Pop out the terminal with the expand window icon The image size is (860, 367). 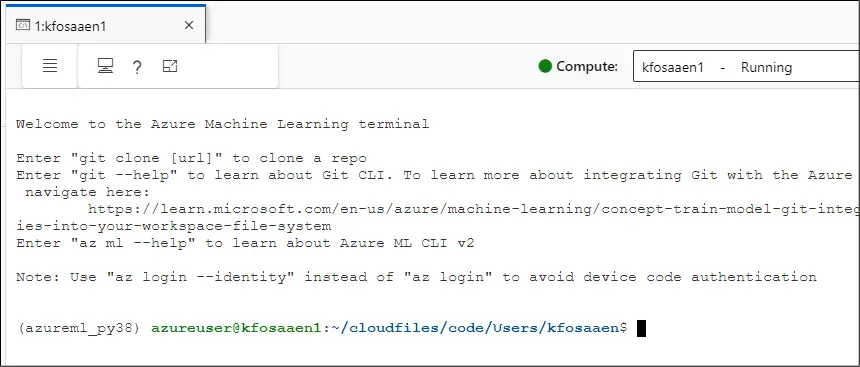pyautogui.click(x=171, y=66)
